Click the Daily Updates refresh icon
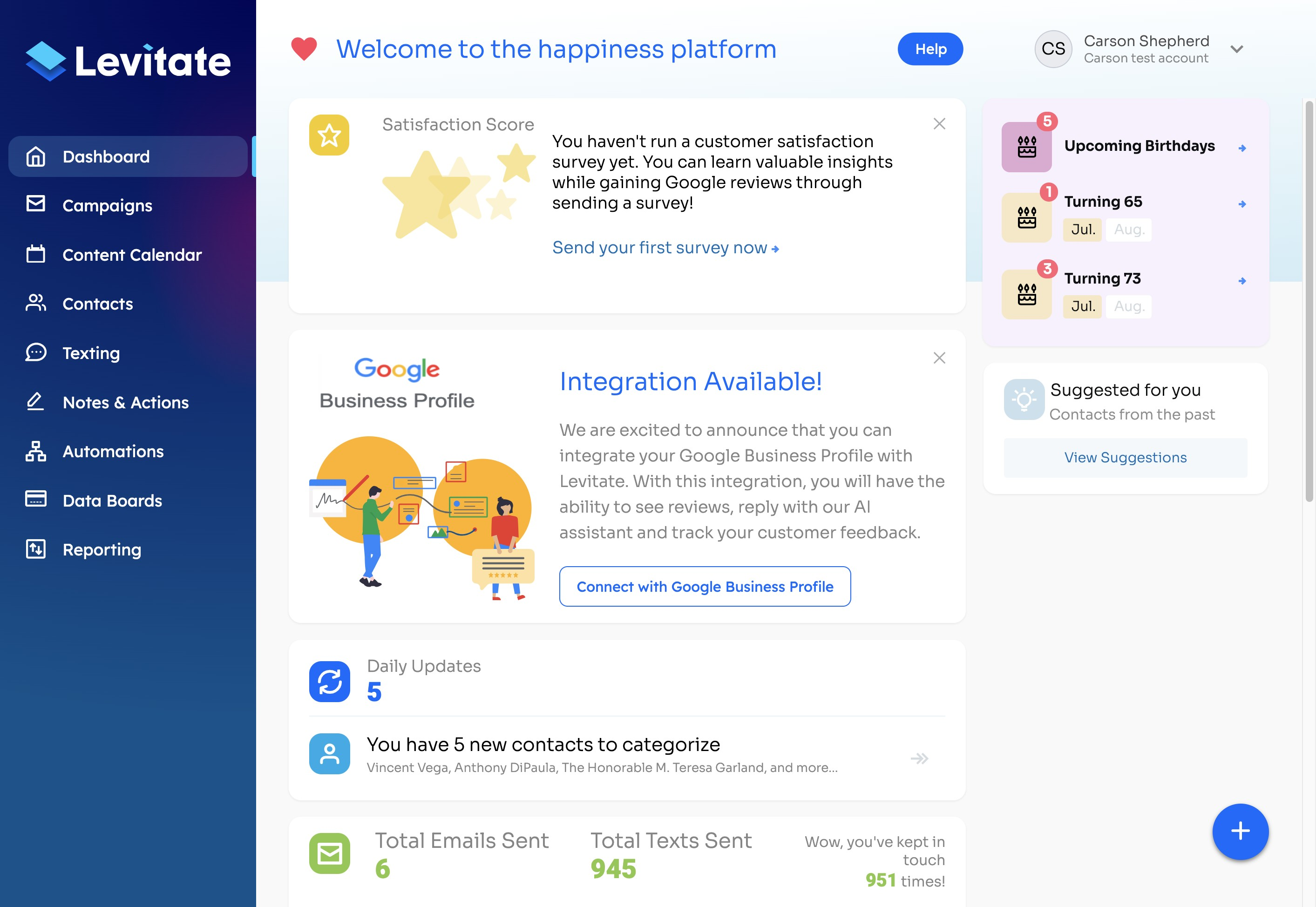The image size is (1316, 907). (x=330, y=681)
